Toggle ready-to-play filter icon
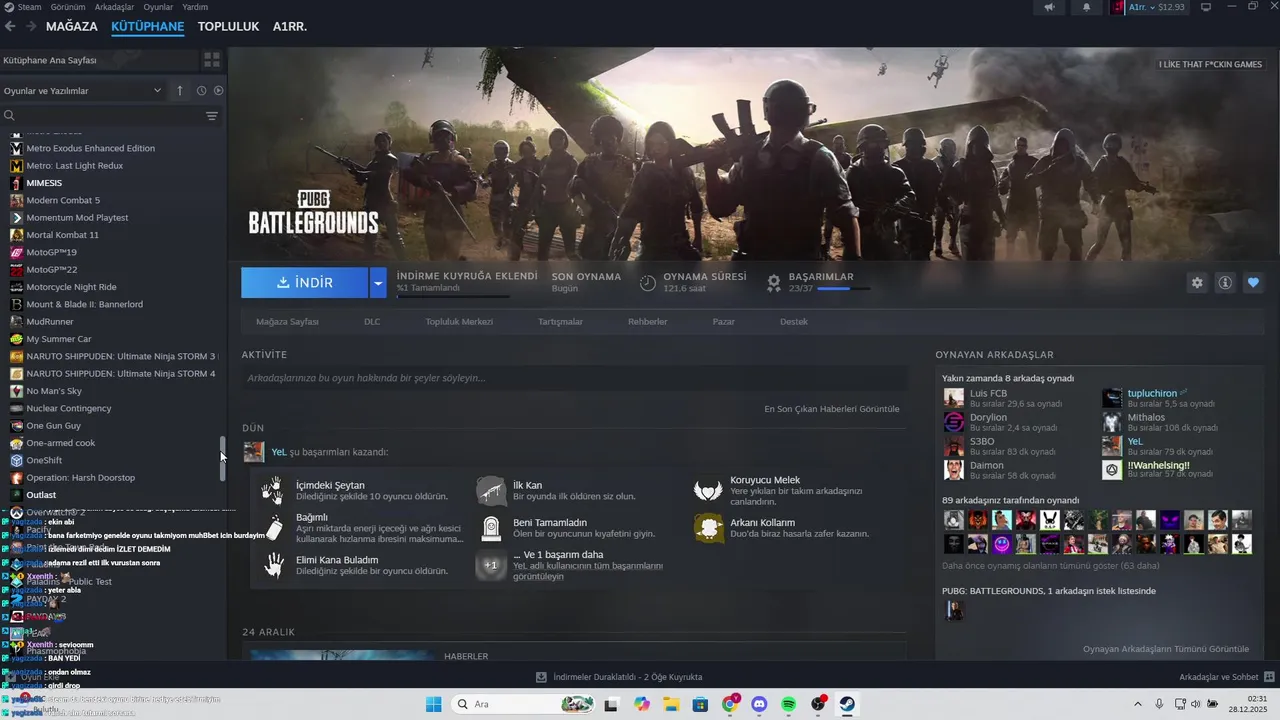 (218, 91)
